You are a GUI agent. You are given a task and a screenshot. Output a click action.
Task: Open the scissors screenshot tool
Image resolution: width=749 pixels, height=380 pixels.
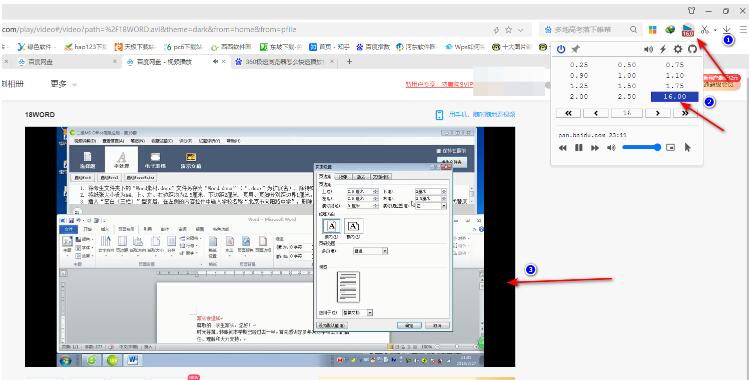click(x=705, y=30)
